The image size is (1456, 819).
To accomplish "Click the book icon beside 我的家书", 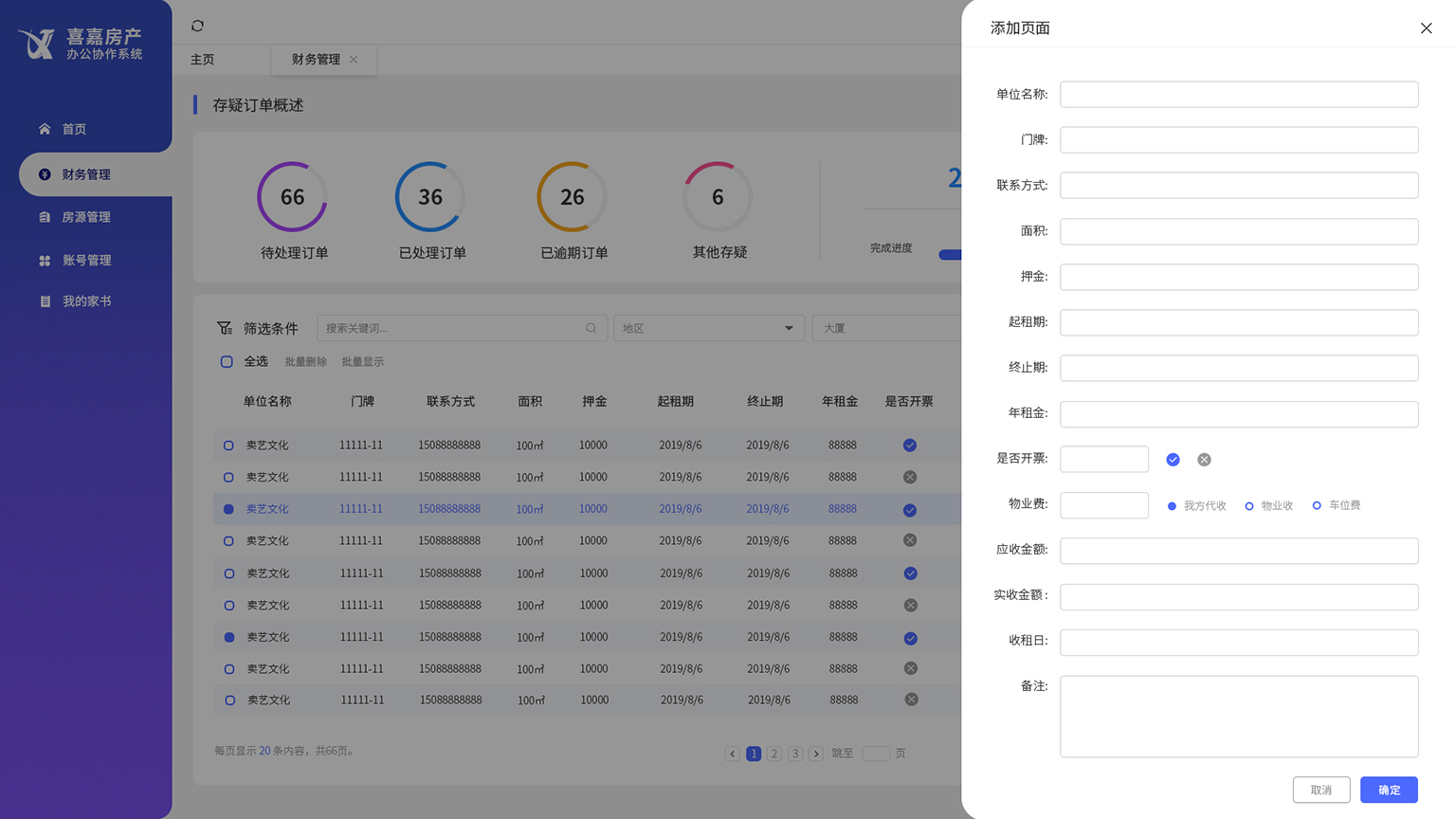I will pyautogui.click(x=45, y=301).
